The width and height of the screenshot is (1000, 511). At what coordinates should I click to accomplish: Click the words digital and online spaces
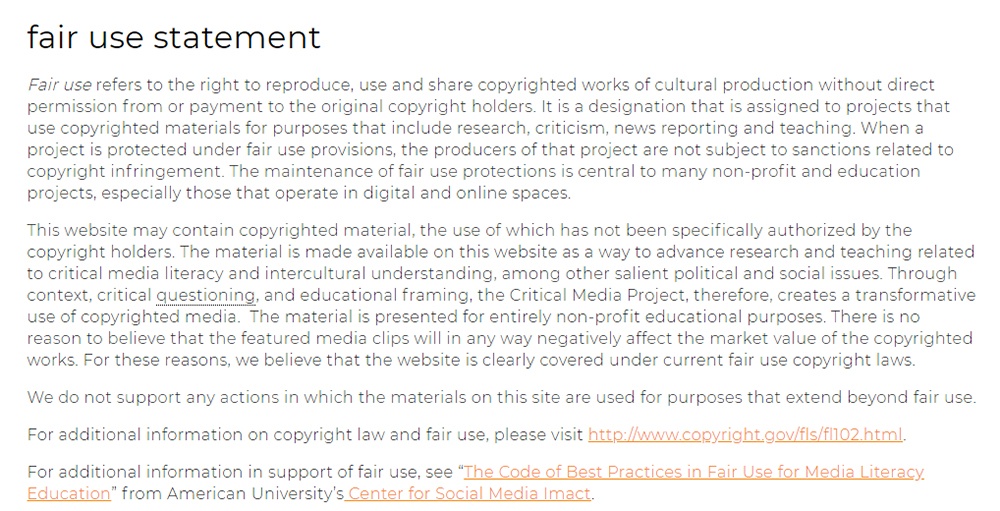pyautogui.click(x=466, y=193)
